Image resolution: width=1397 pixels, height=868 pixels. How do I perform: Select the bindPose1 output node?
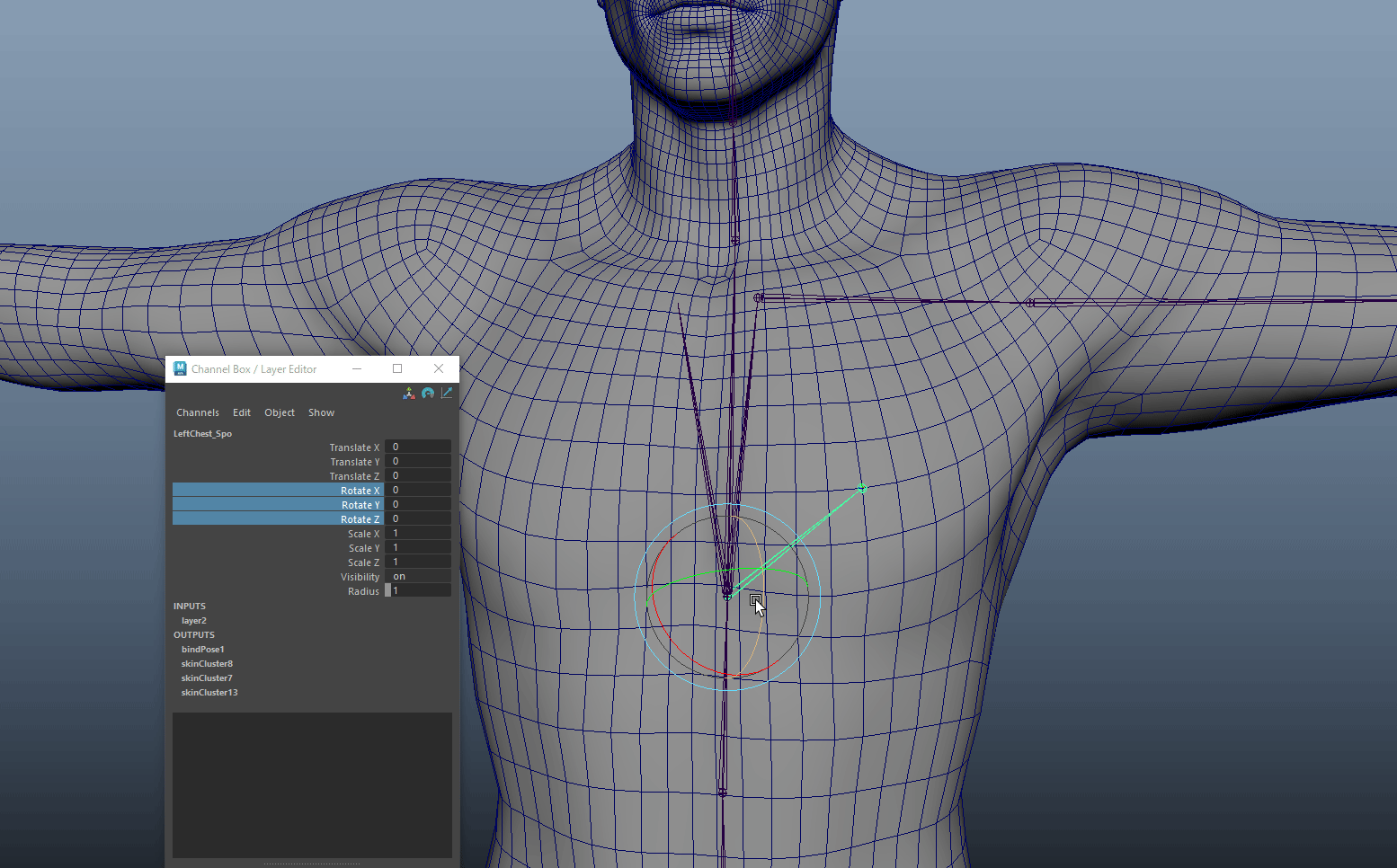[x=203, y=650]
